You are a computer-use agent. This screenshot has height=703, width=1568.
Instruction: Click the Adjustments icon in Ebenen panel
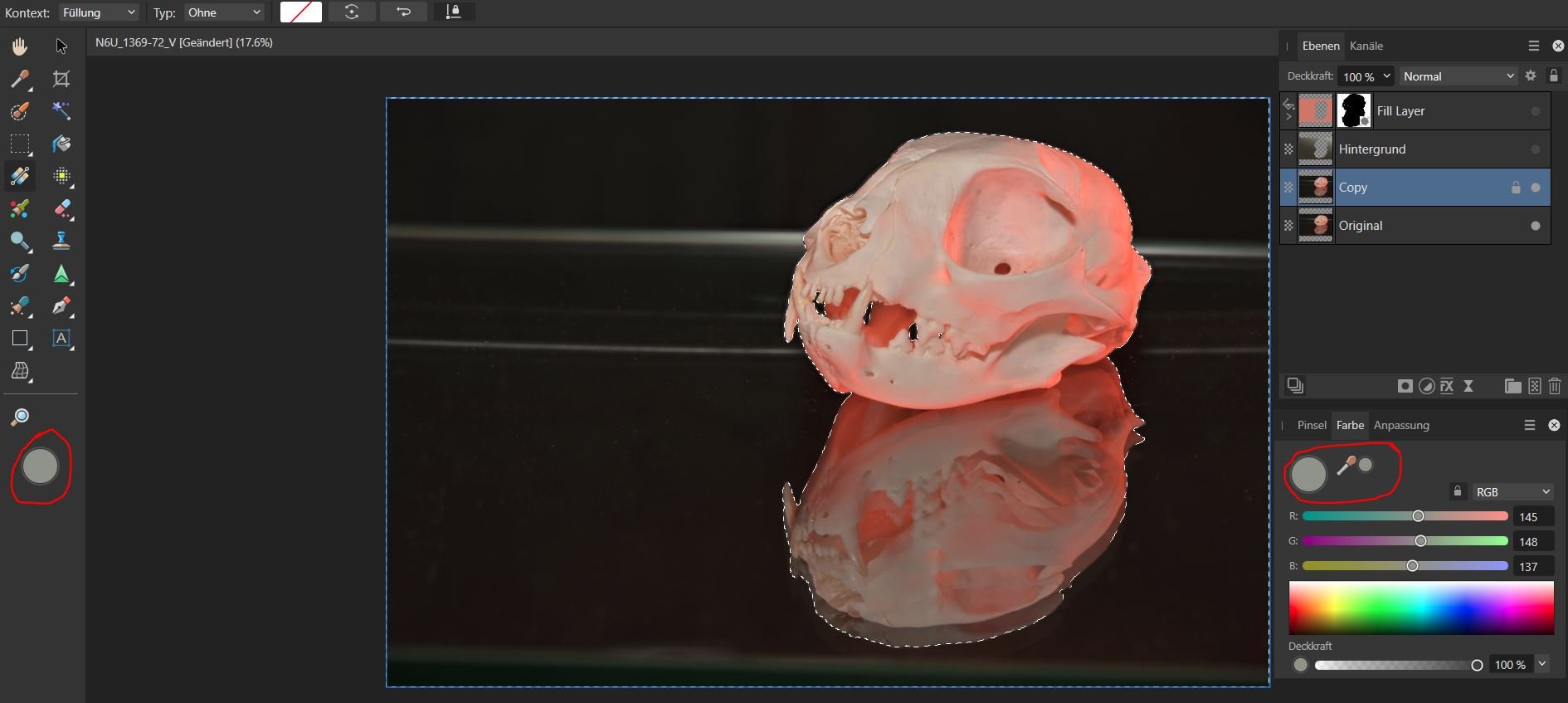1426,386
